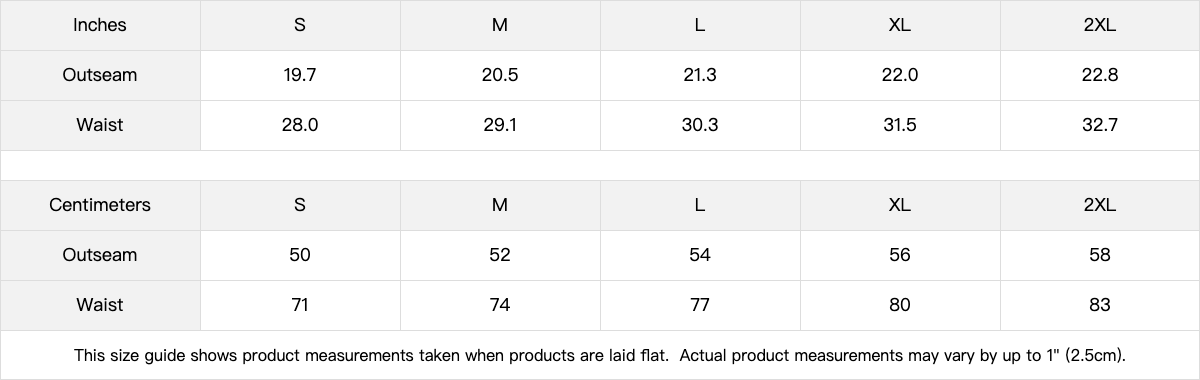Click the 74 waist centimeter value
The height and width of the screenshot is (380, 1200).
(500, 305)
